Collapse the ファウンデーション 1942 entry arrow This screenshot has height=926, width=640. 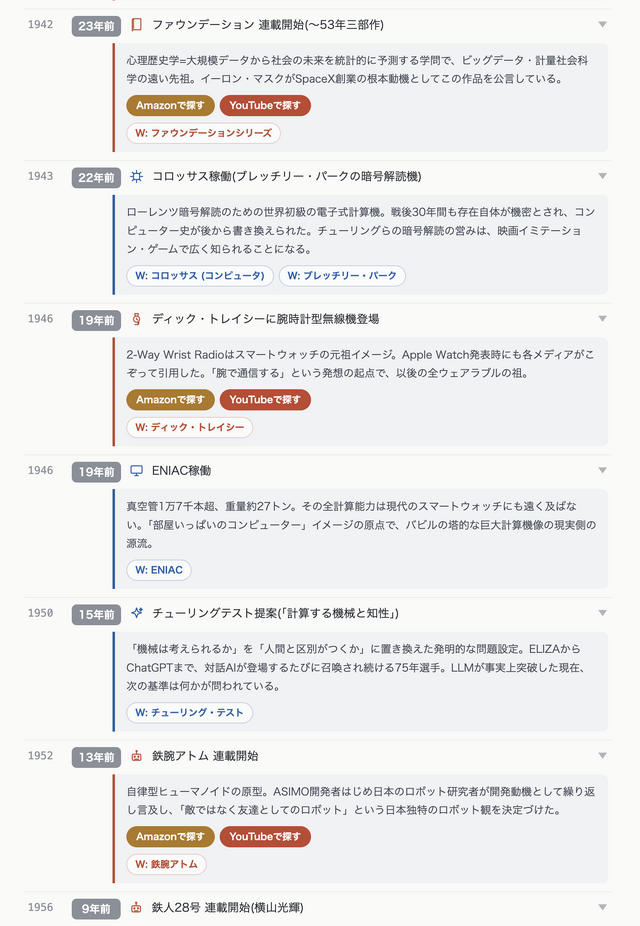602,24
